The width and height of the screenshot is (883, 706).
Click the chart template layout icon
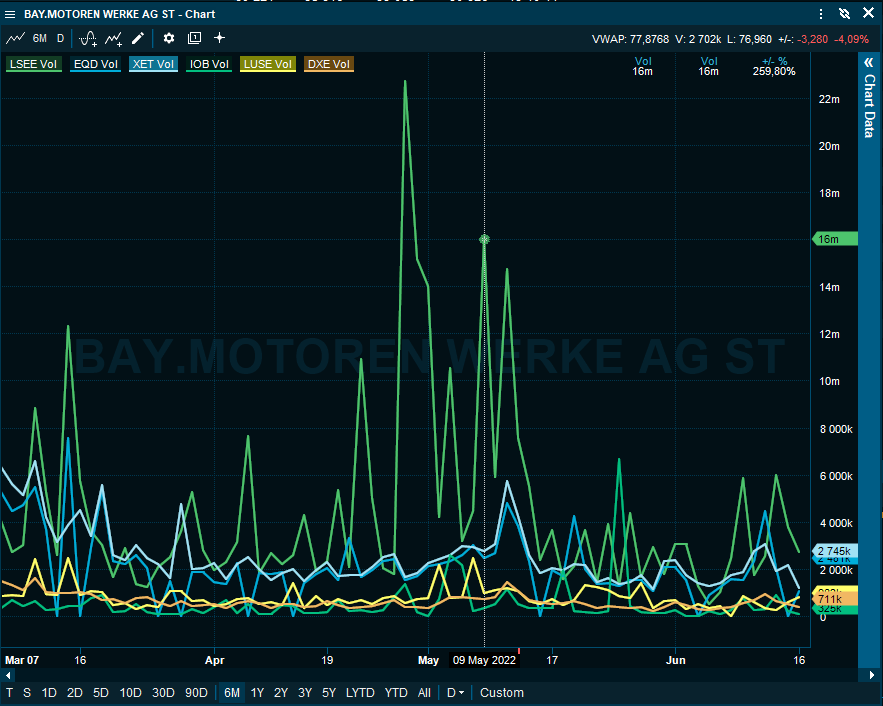[194, 38]
